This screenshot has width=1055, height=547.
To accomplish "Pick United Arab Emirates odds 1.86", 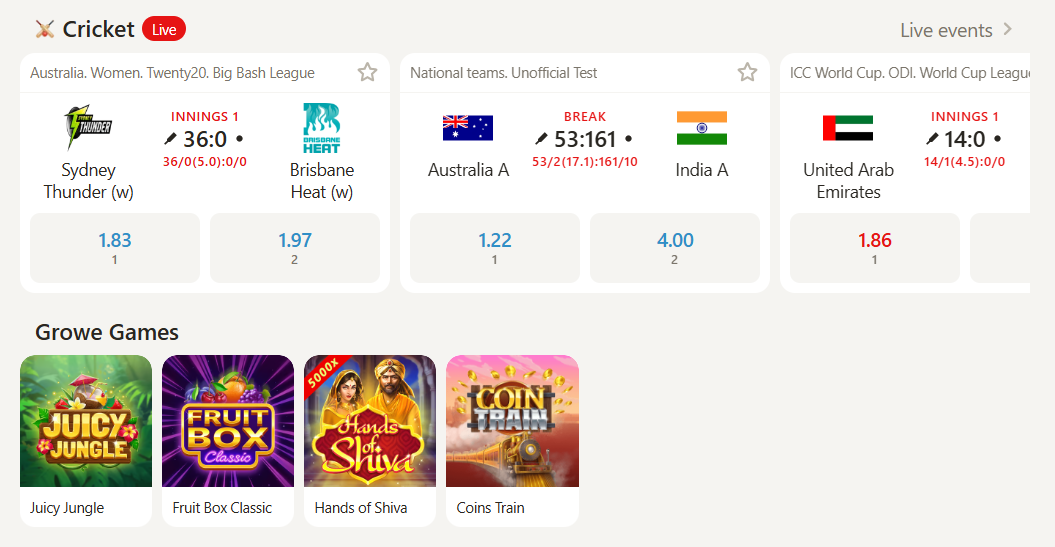I will [x=875, y=248].
